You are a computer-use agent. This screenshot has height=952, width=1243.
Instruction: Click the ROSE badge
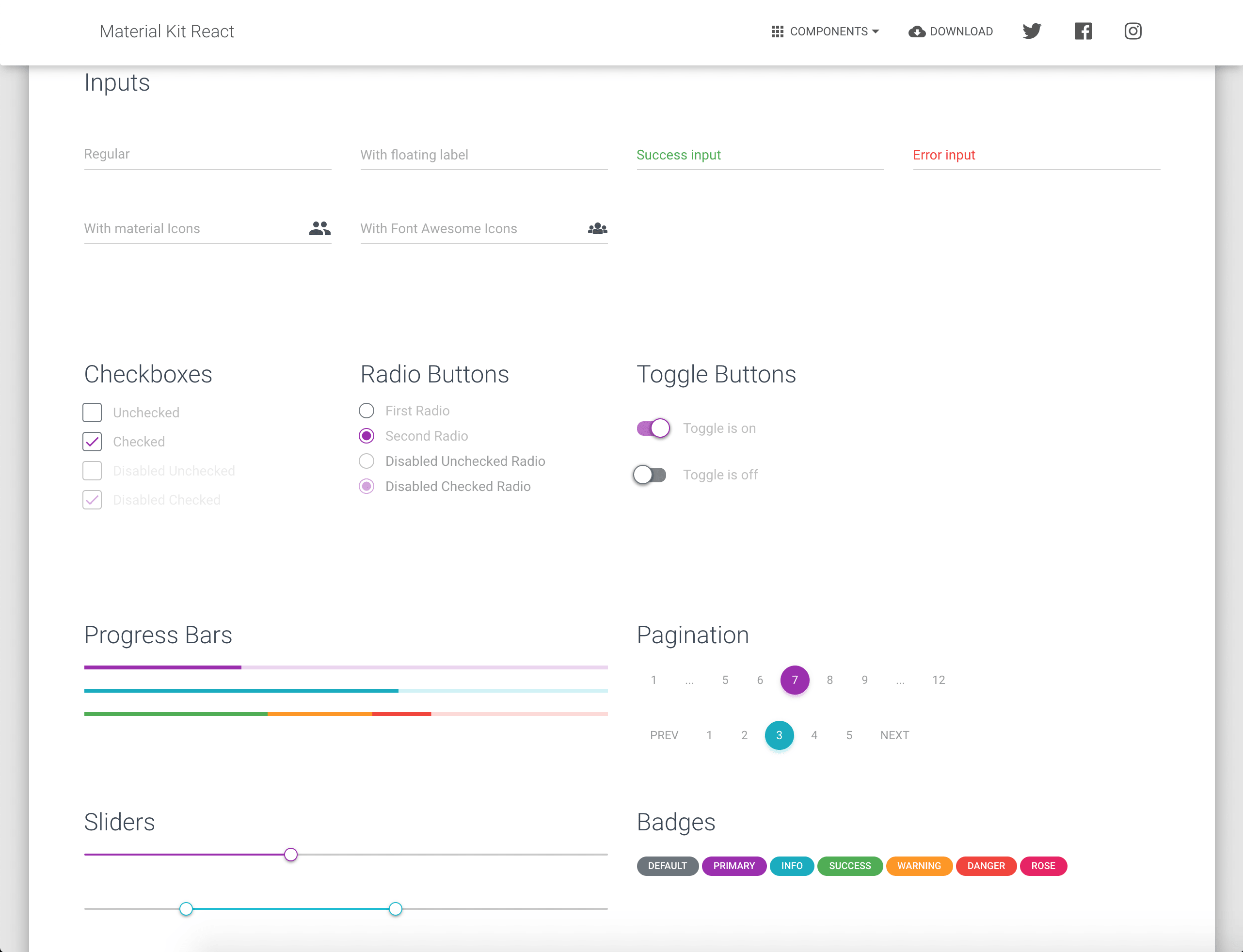pyautogui.click(x=1043, y=866)
